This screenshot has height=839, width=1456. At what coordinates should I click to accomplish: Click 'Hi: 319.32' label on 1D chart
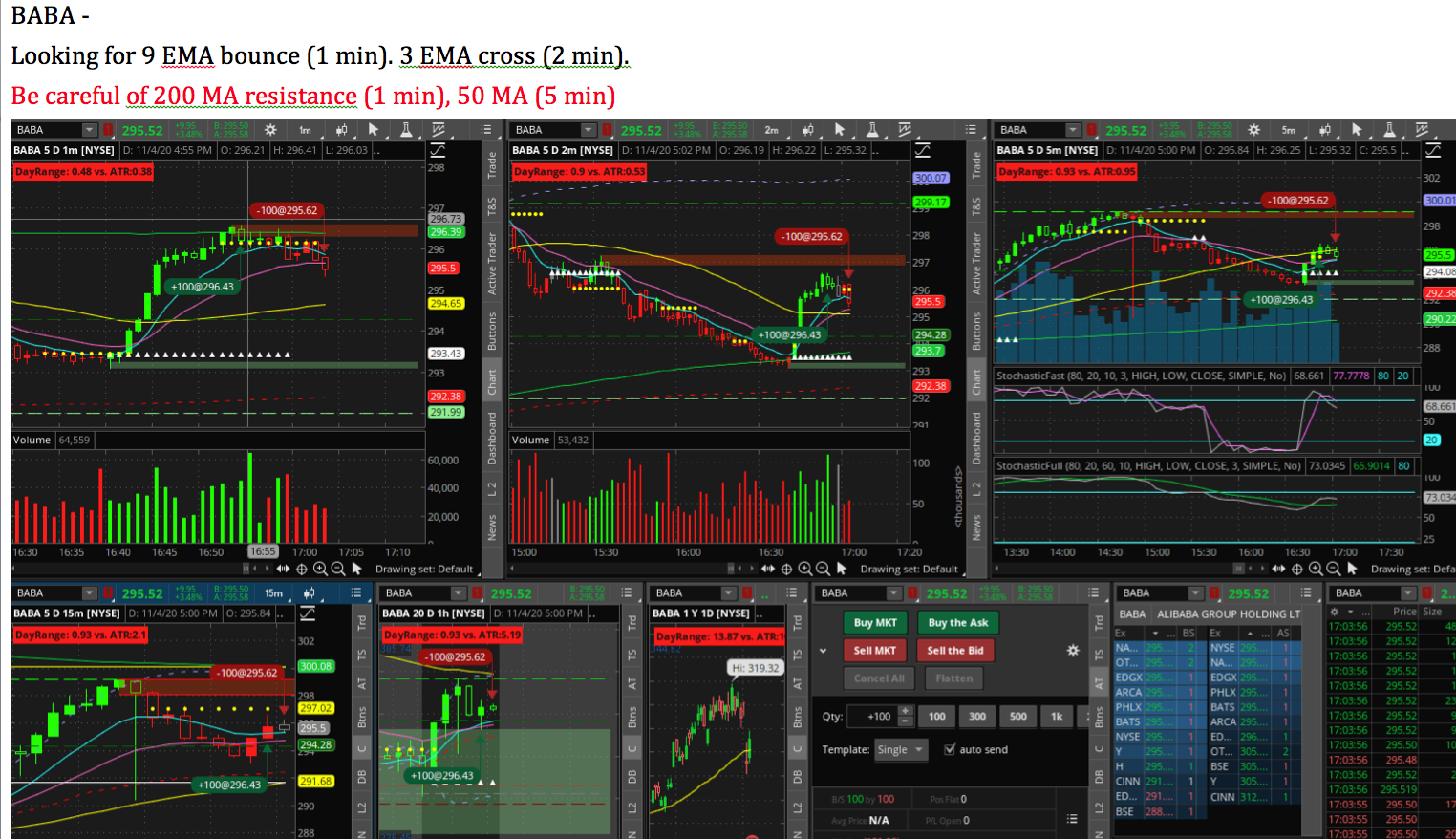click(x=756, y=668)
